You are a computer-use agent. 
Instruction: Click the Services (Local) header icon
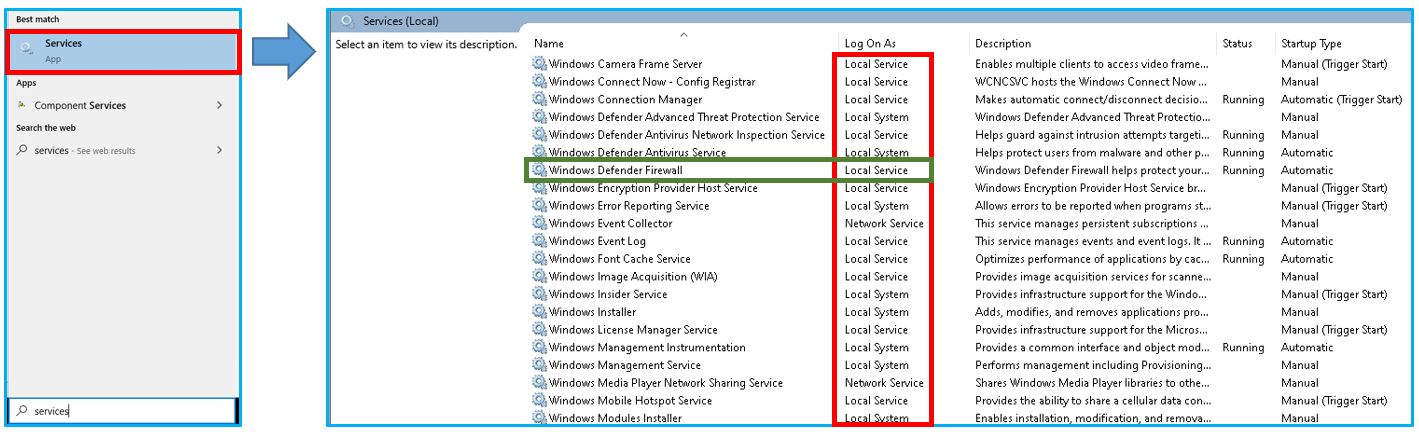(348, 20)
